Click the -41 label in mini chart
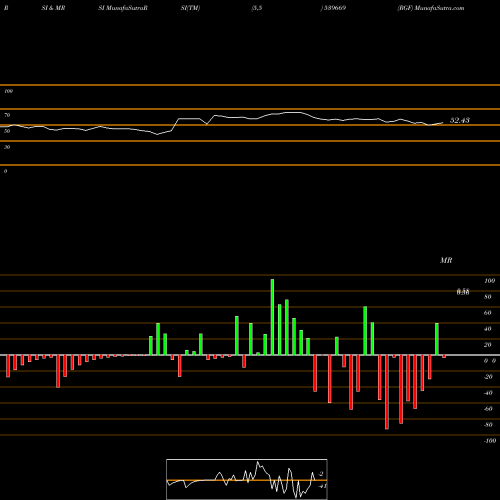The width and height of the screenshot is (500, 500). click(322, 486)
